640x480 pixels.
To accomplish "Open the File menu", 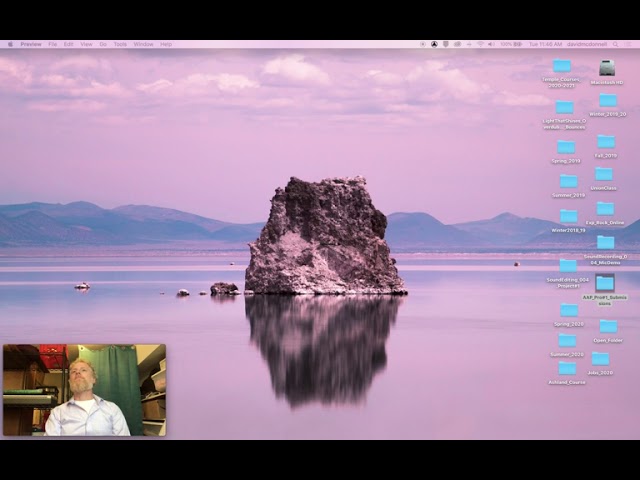I will click(53, 44).
